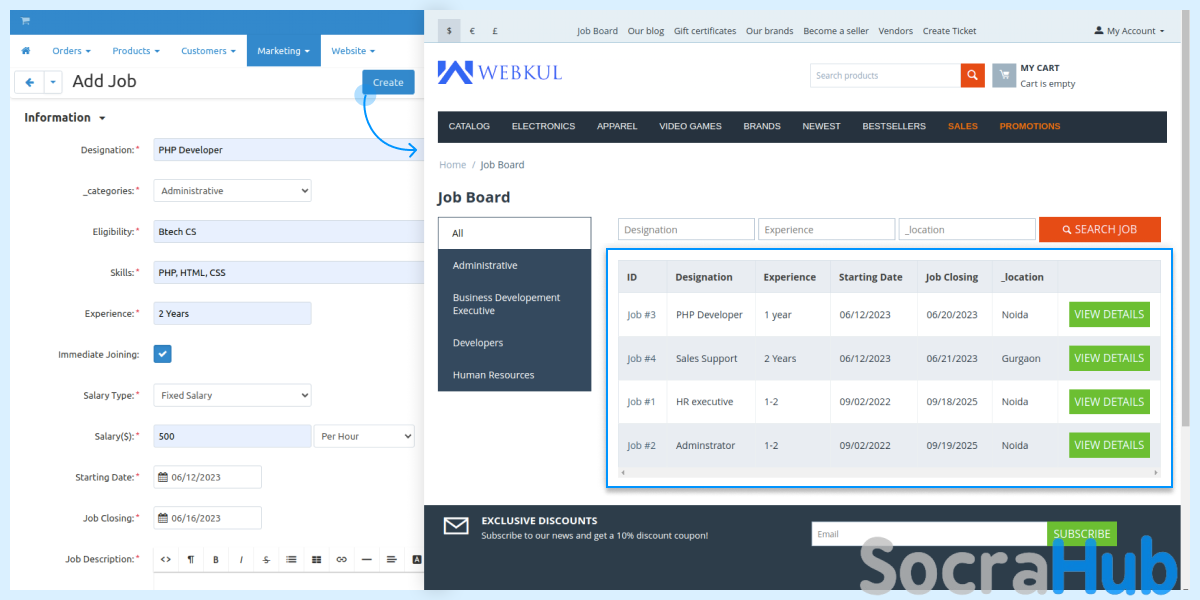Click the Create button

[388, 82]
